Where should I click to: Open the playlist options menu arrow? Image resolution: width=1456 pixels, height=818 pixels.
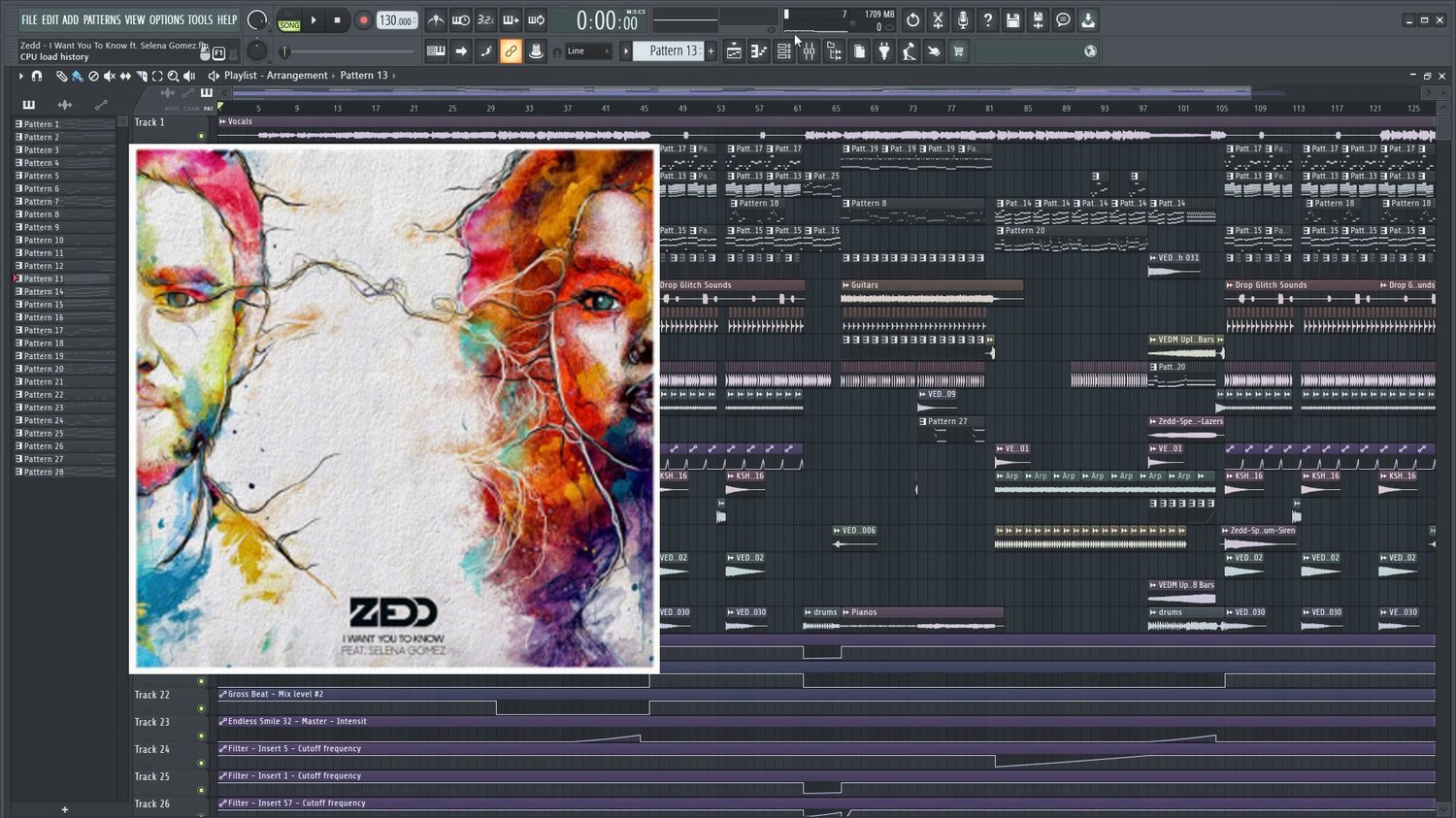click(x=20, y=76)
